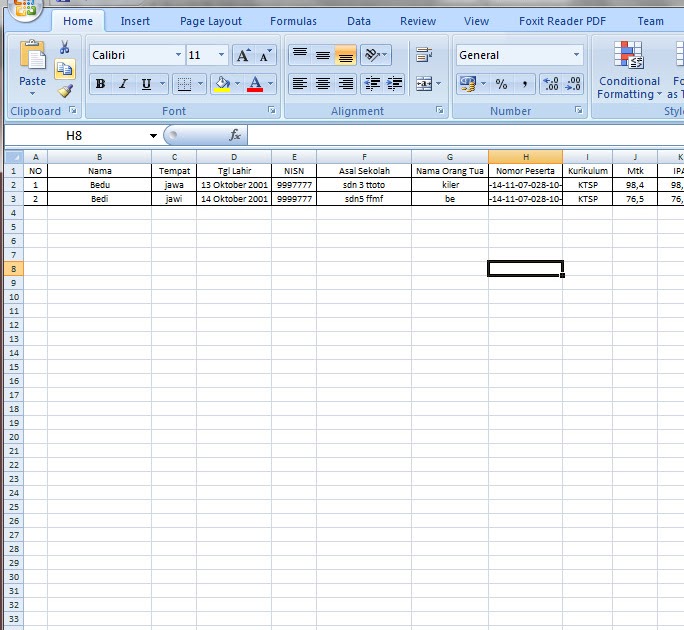Click the Name Box showing H8
This screenshot has height=630, width=684.
[74, 136]
